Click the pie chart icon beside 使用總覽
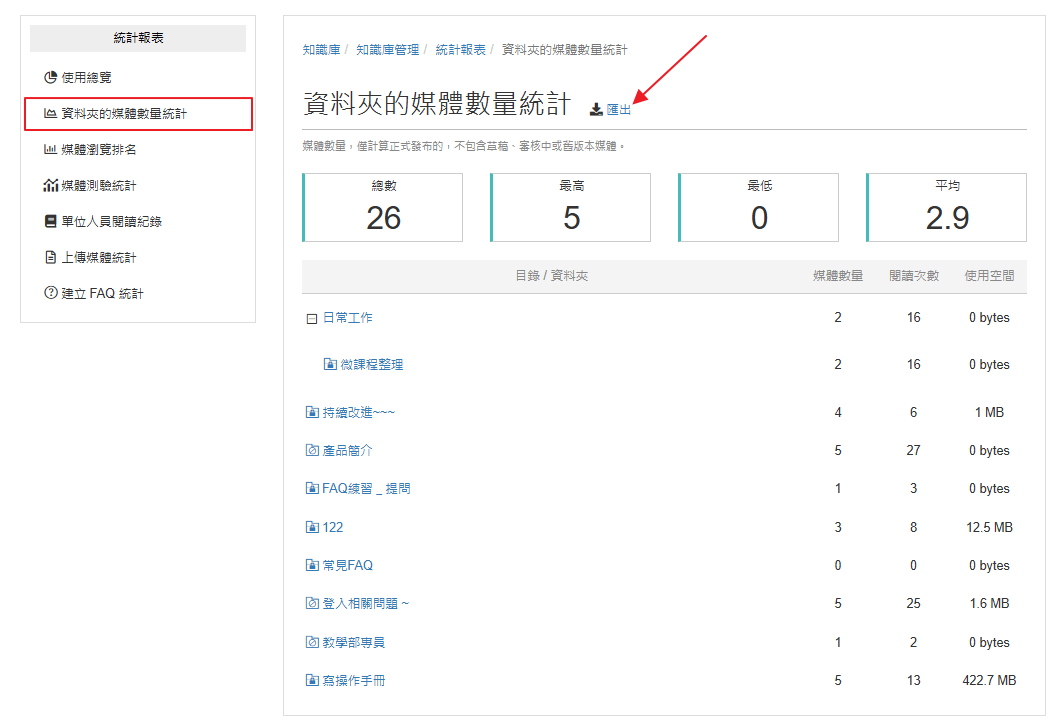 point(50,77)
